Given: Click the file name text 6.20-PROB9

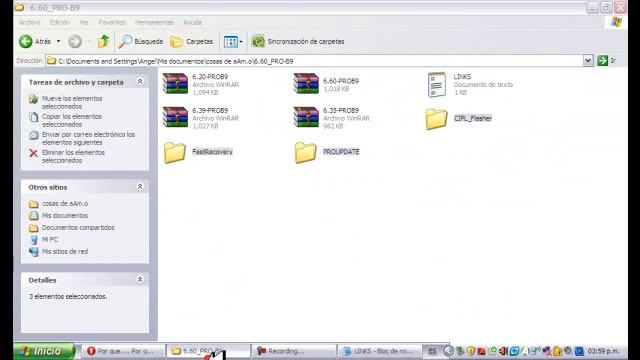Looking at the screenshot, I should tap(210, 77).
